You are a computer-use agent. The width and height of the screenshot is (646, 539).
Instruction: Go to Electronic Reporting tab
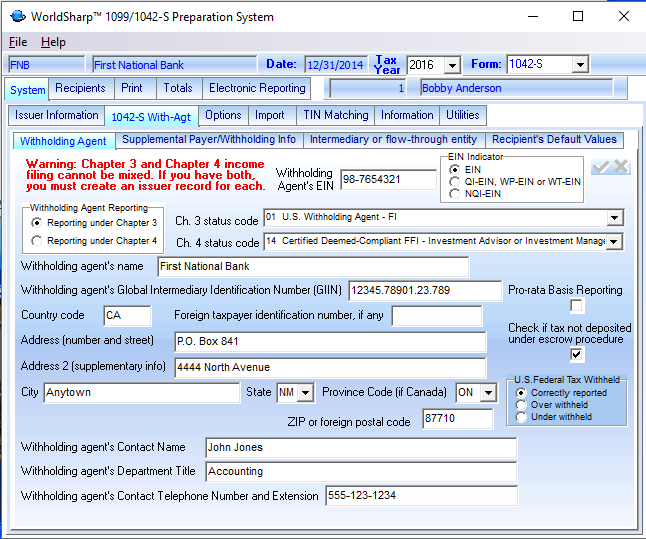pos(257,88)
